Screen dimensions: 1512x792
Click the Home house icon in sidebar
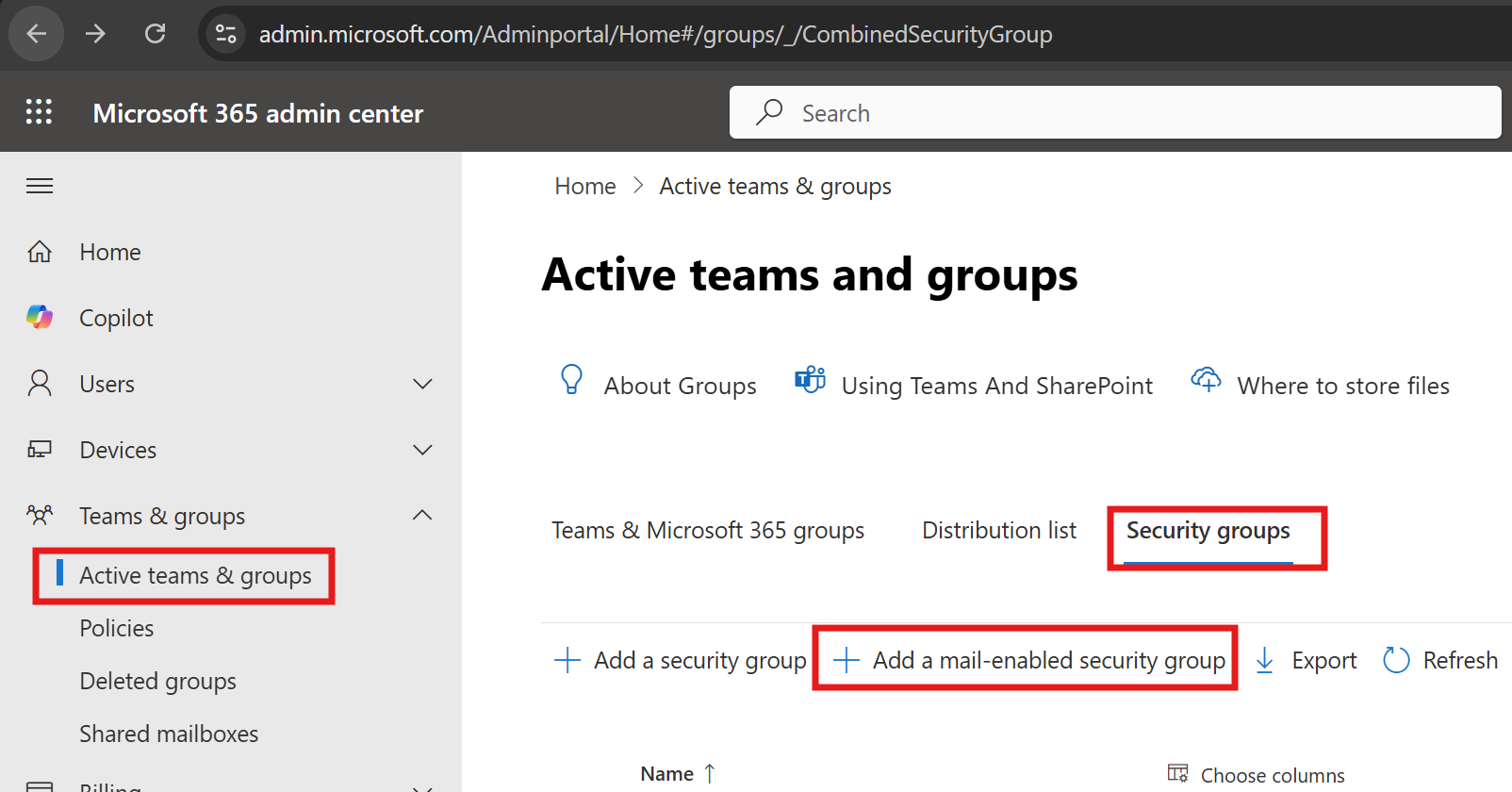pos(40,252)
